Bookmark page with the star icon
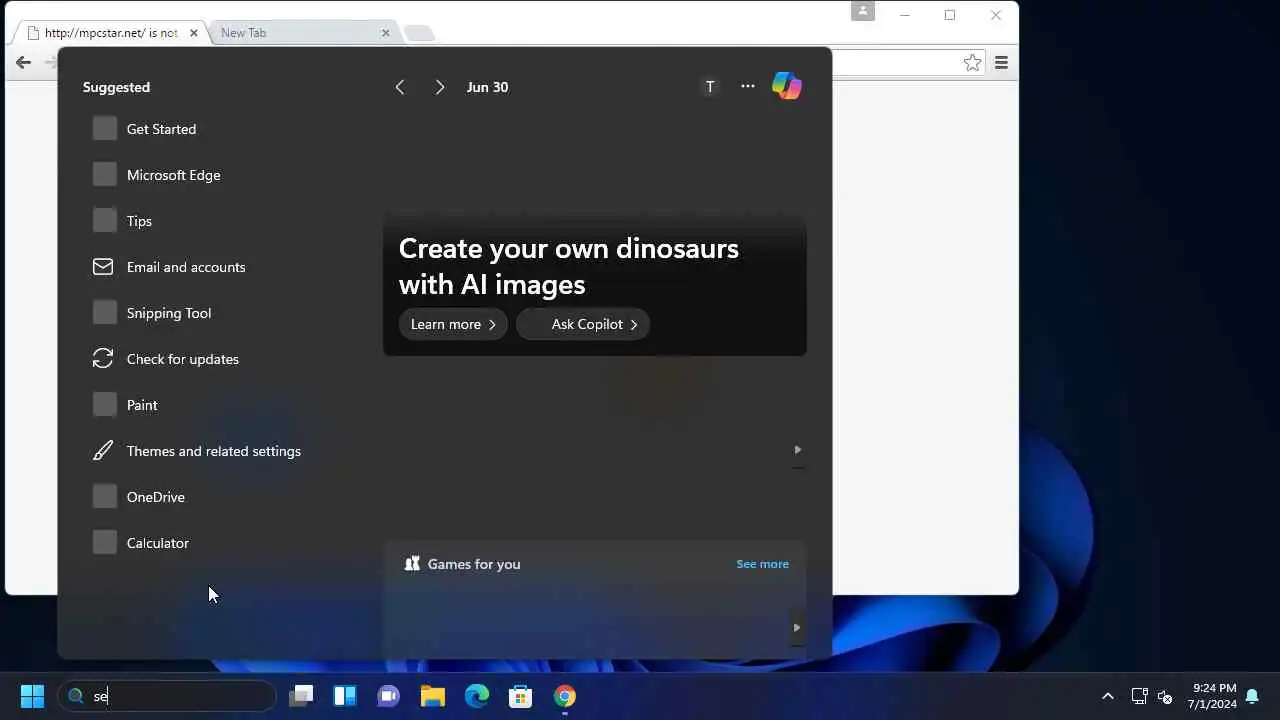 972,63
